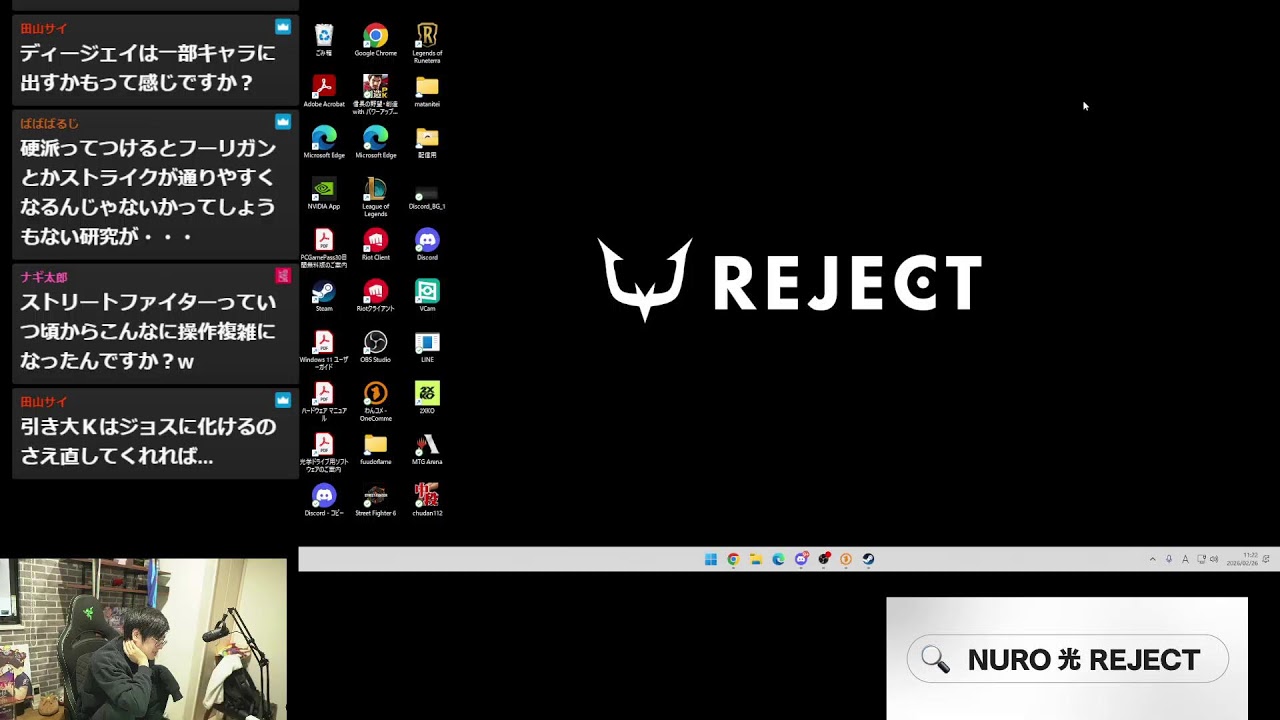Viewport: 1280px width, 720px height.
Task: Click the microphone icon in system tray
Action: pyautogui.click(x=1169, y=559)
